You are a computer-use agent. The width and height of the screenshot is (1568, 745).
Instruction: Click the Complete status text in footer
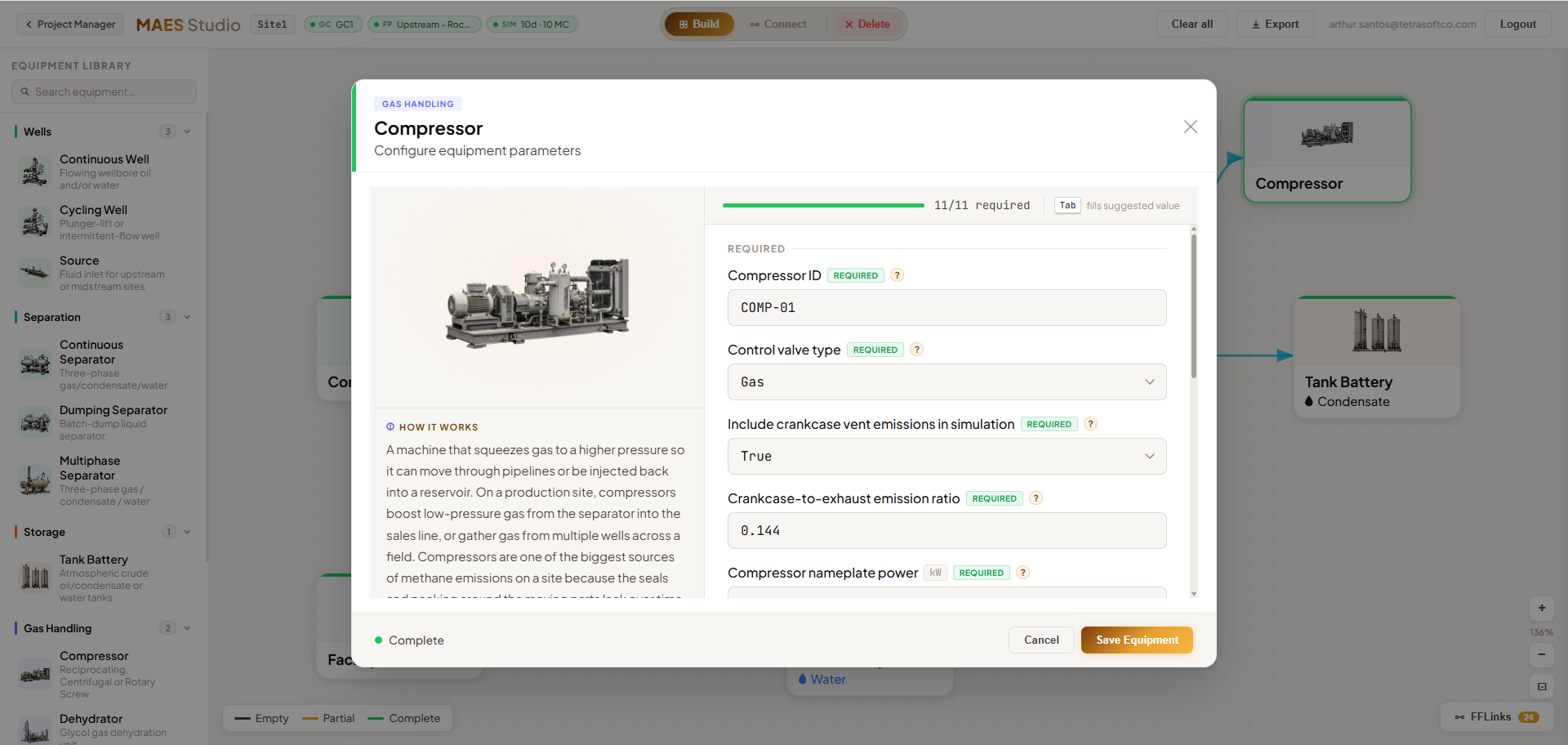point(416,640)
